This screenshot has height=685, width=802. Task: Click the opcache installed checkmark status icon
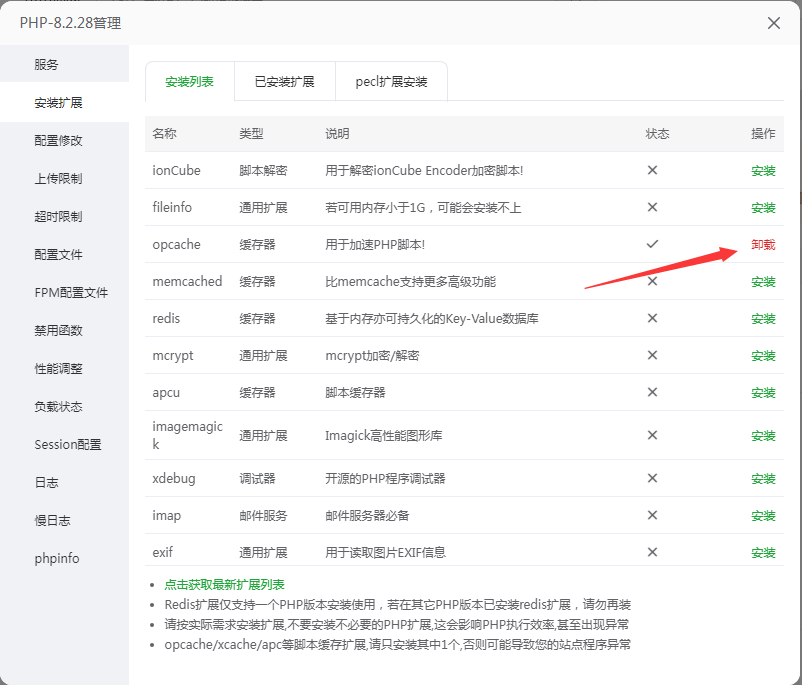pyautogui.click(x=652, y=244)
